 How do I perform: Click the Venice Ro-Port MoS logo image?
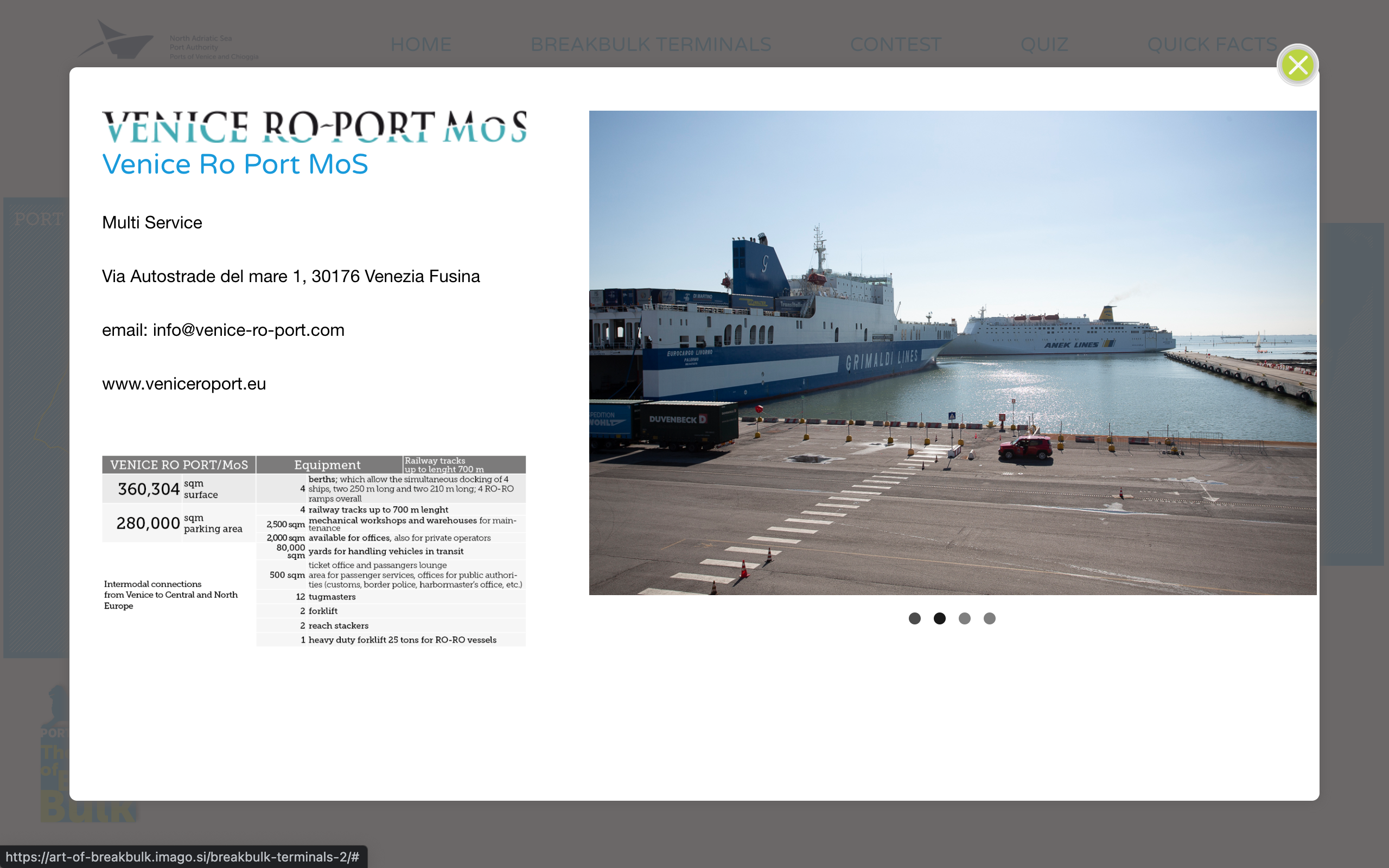click(314, 126)
